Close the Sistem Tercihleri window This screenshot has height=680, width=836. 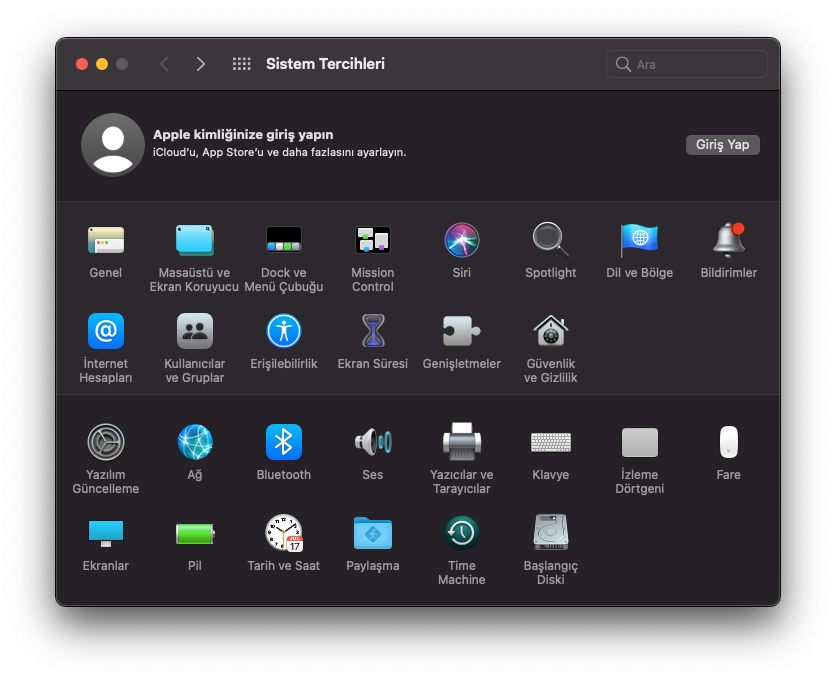[x=82, y=64]
